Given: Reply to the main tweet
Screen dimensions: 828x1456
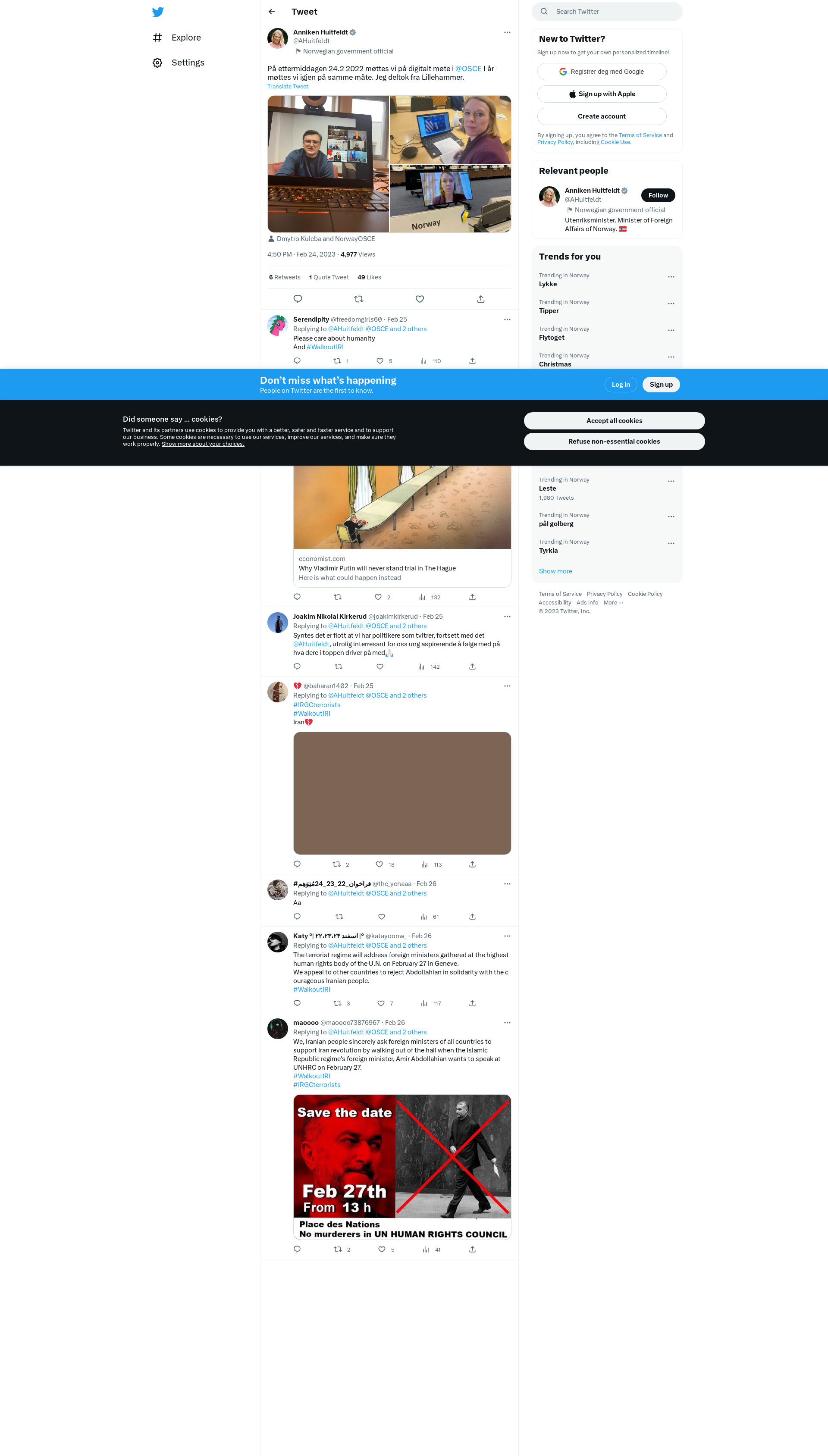Looking at the screenshot, I should 298,299.
